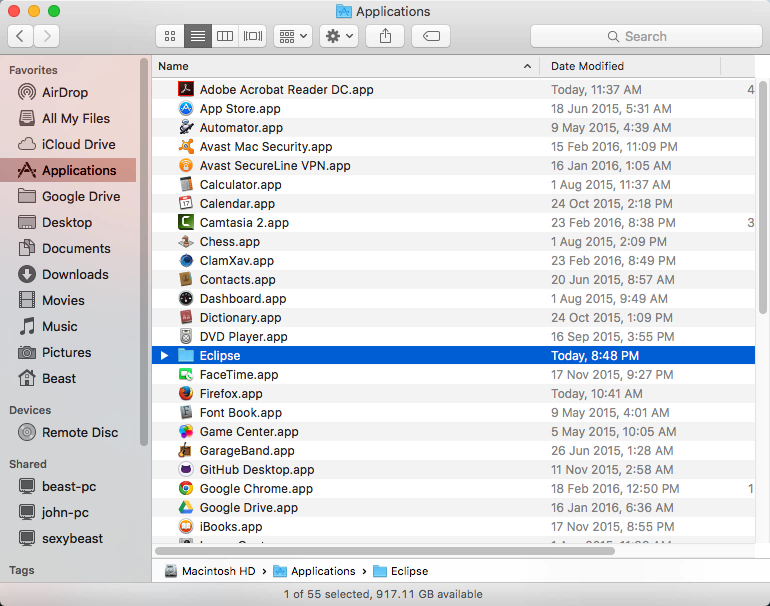Screen dimensions: 770x606
Task: Select the GarageBand.app row
Action: coord(453,450)
